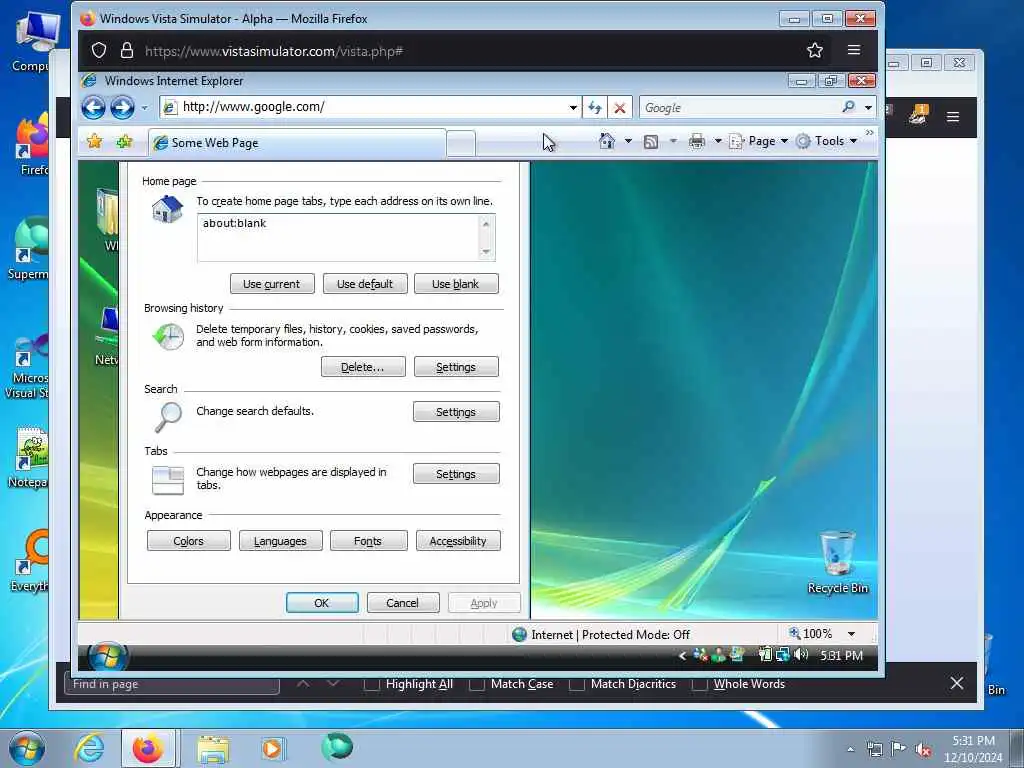The height and width of the screenshot is (768, 1024).
Task: Go forward with IE forward arrow
Action: [x=122, y=107]
